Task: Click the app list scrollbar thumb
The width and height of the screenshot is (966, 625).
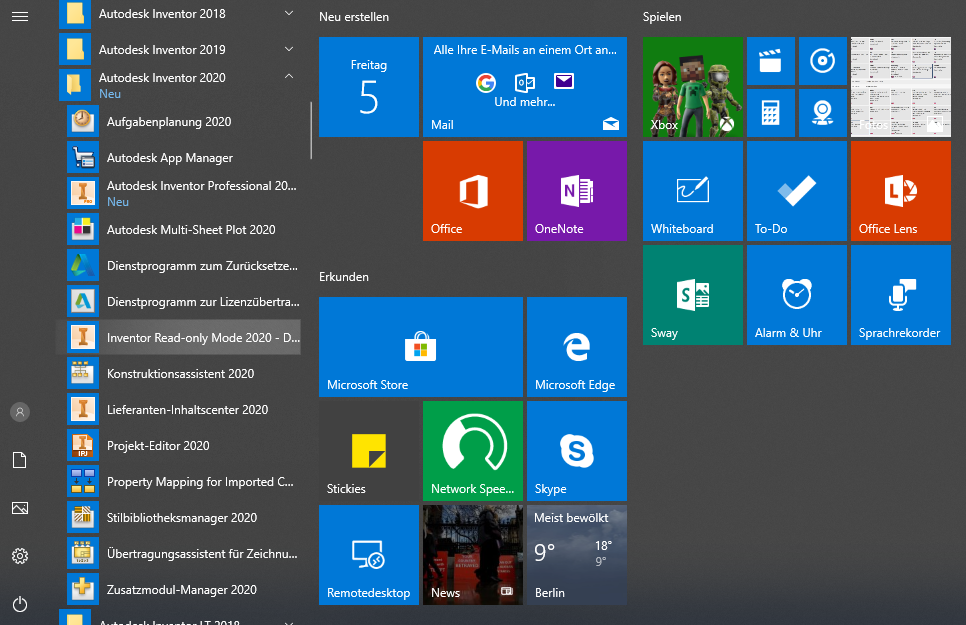Action: (311, 130)
